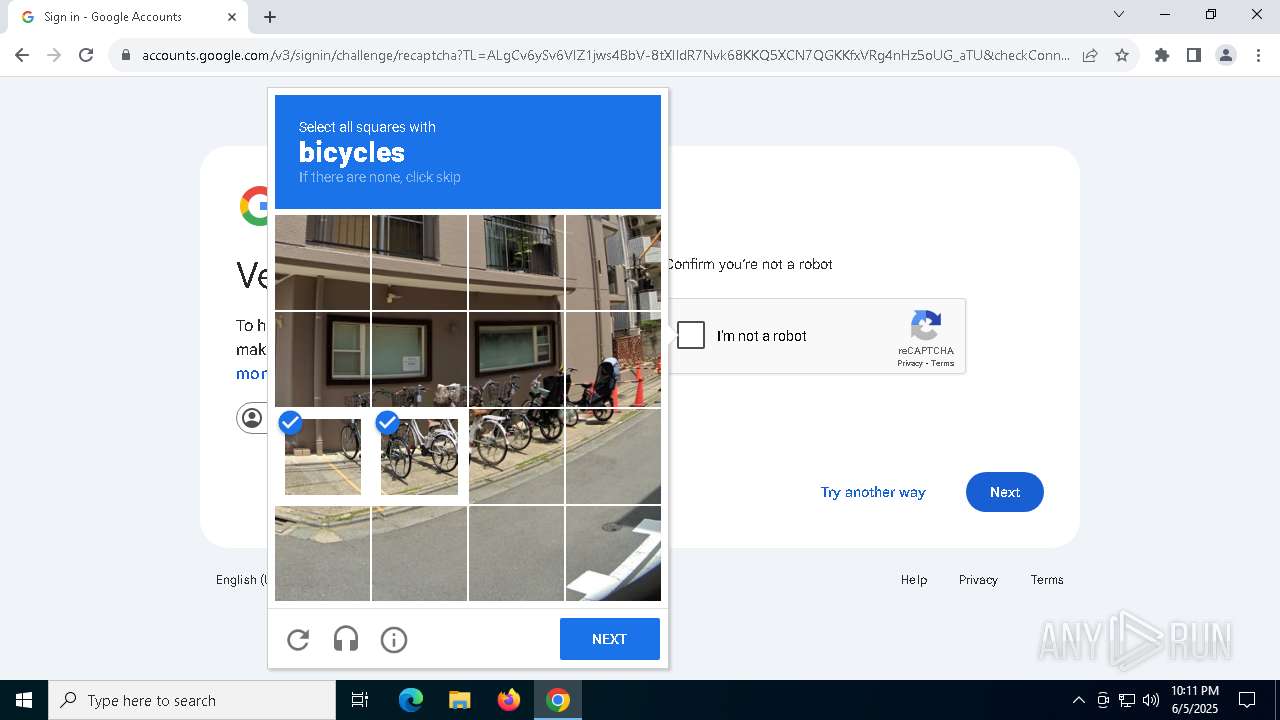The height and width of the screenshot is (720, 1280).
Task: Bookmark this tab with star icon
Action: (x=1122, y=55)
